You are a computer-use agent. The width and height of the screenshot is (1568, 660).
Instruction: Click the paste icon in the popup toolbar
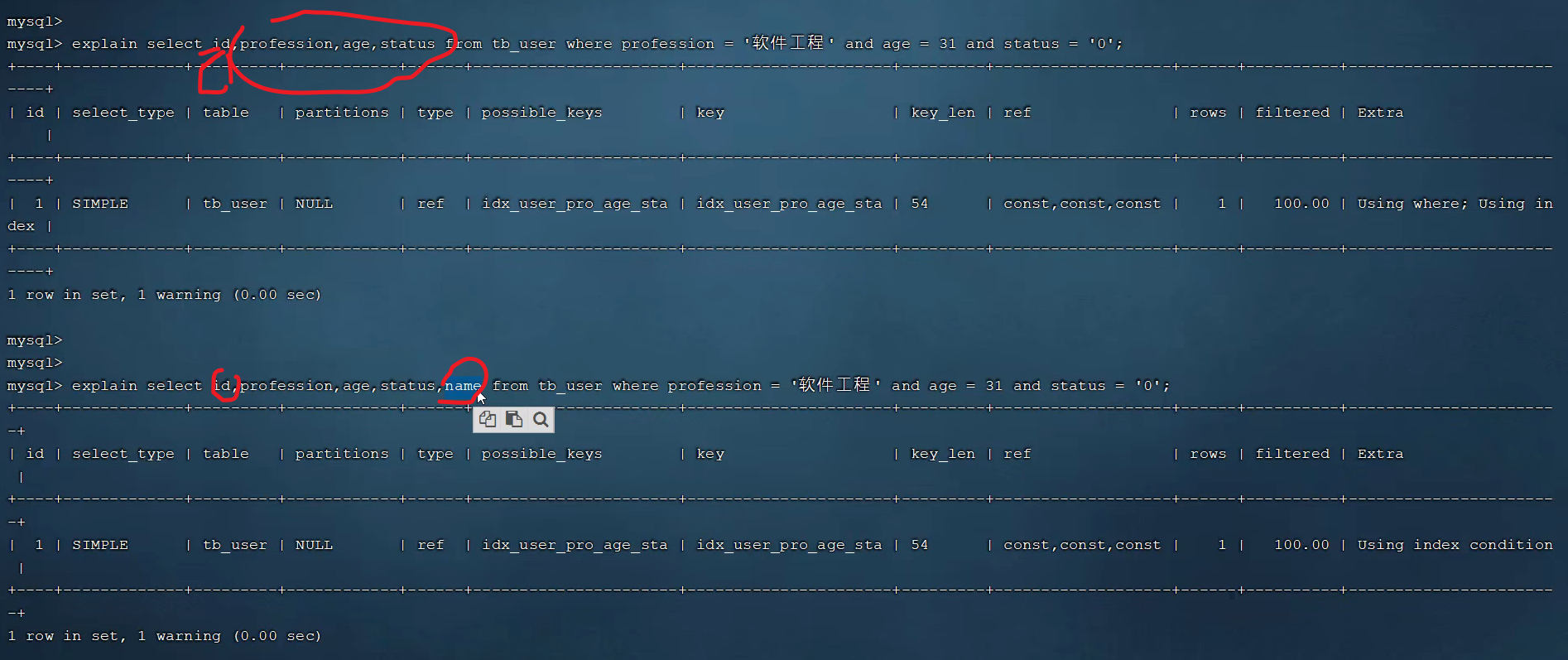coord(514,420)
